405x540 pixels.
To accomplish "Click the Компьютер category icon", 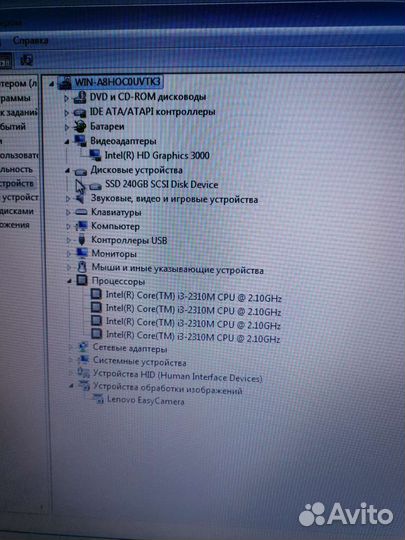I will [82, 226].
